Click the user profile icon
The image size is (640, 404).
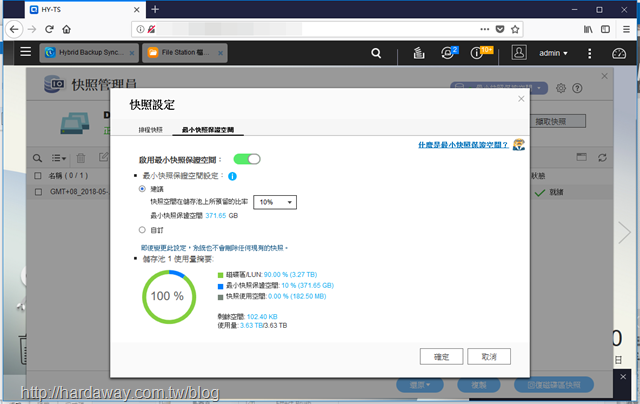pyautogui.click(x=519, y=53)
